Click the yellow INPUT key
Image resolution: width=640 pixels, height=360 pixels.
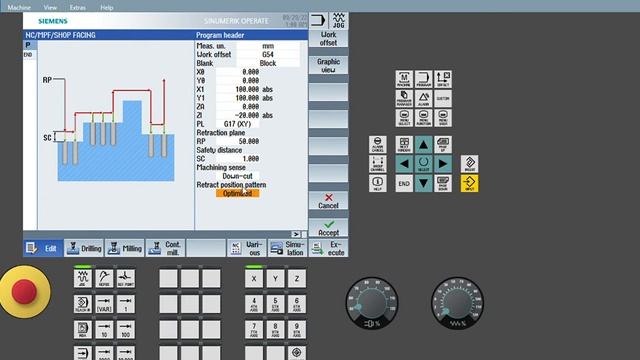tap(469, 183)
